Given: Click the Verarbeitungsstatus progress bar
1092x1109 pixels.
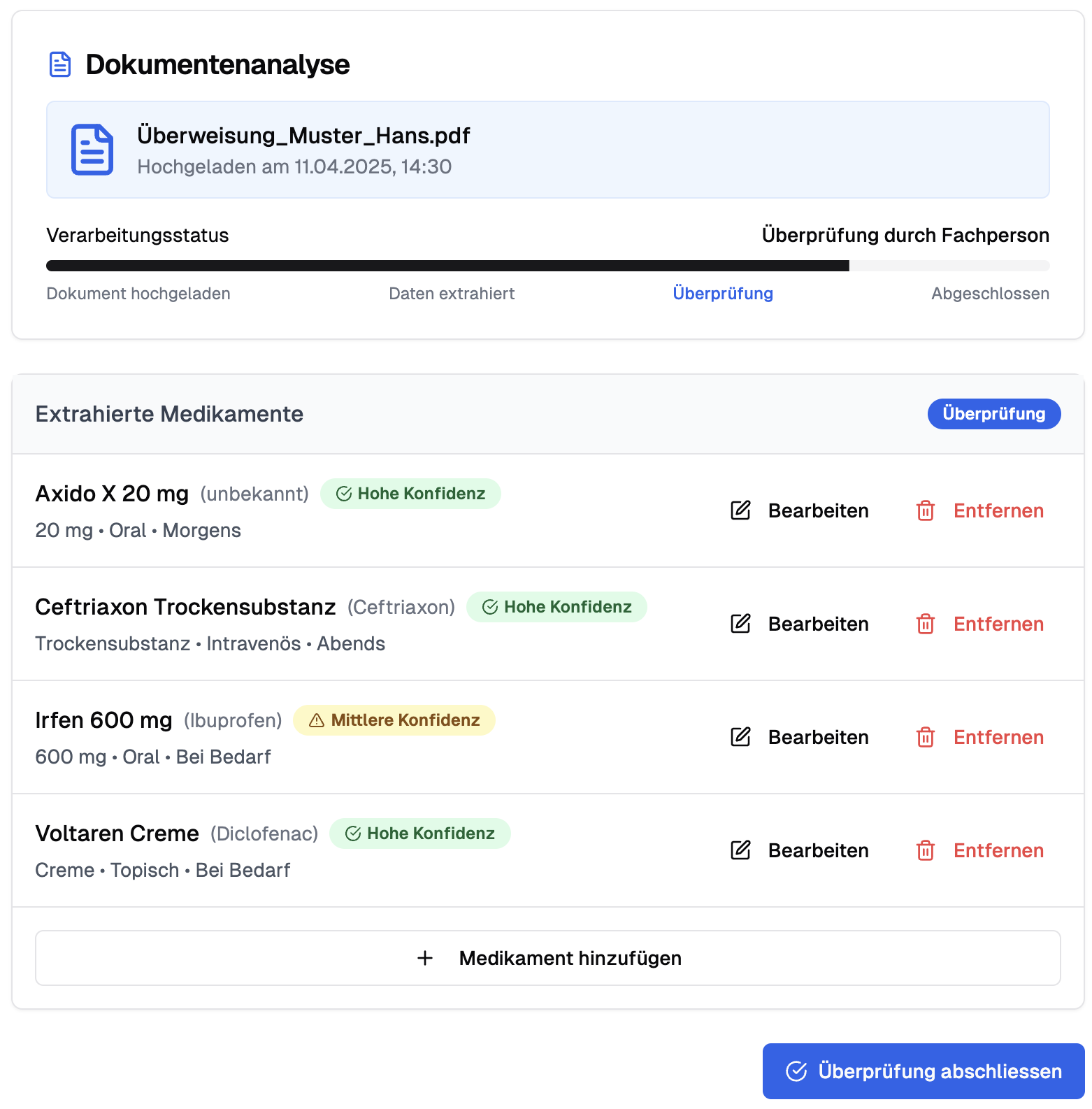Looking at the screenshot, I should click(x=548, y=266).
